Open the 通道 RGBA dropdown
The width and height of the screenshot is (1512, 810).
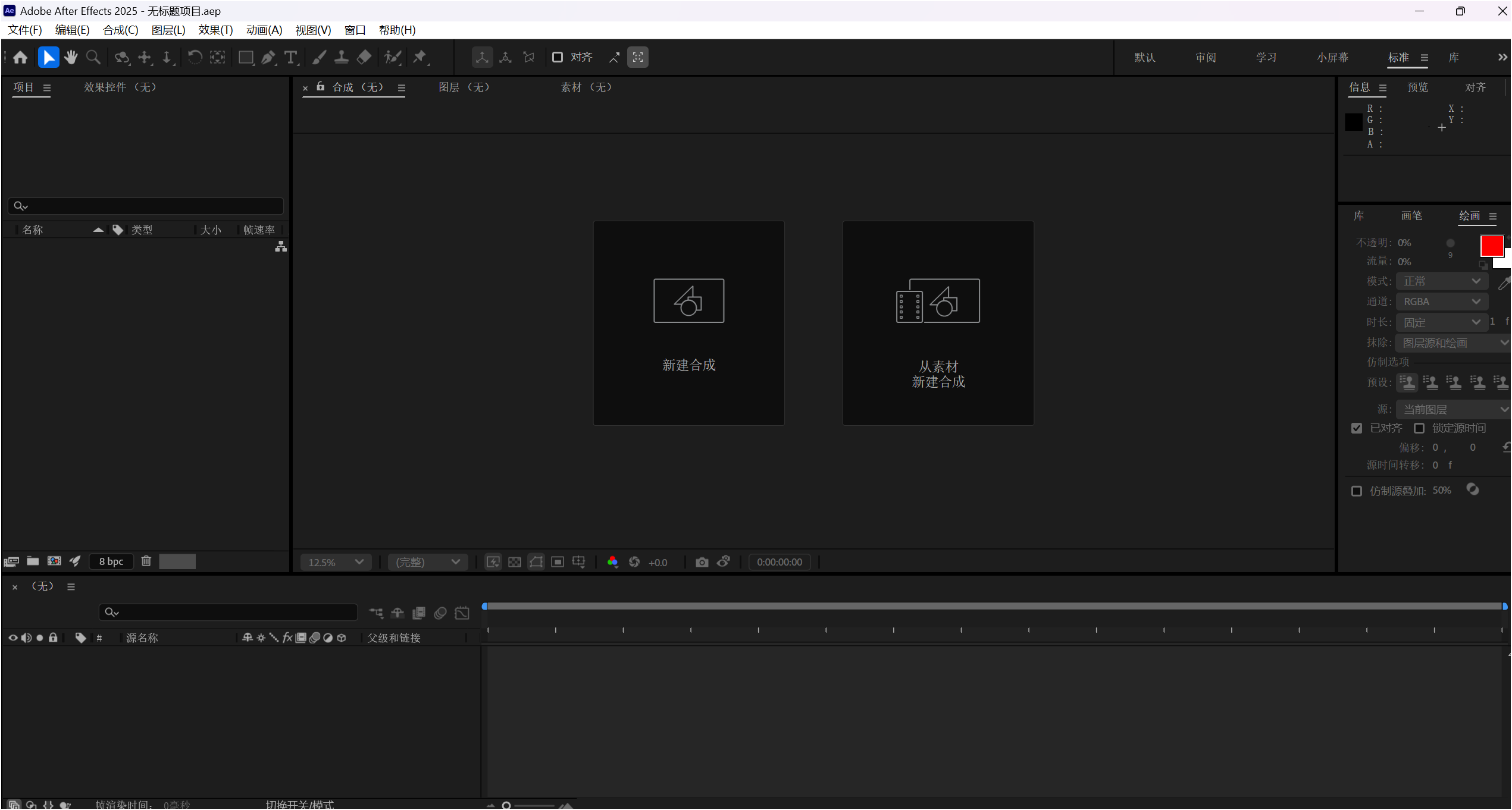point(1441,302)
